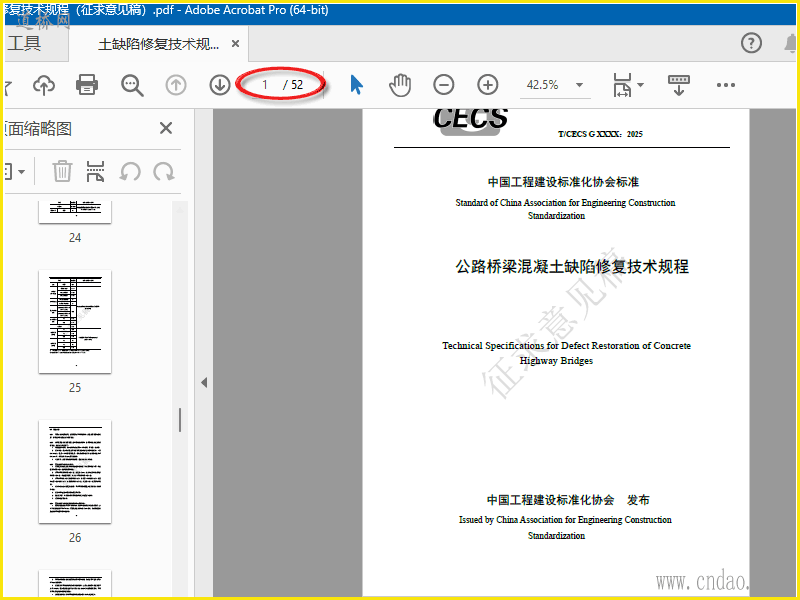
Task: Click the thumbnail label 26
Action: tap(75, 538)
